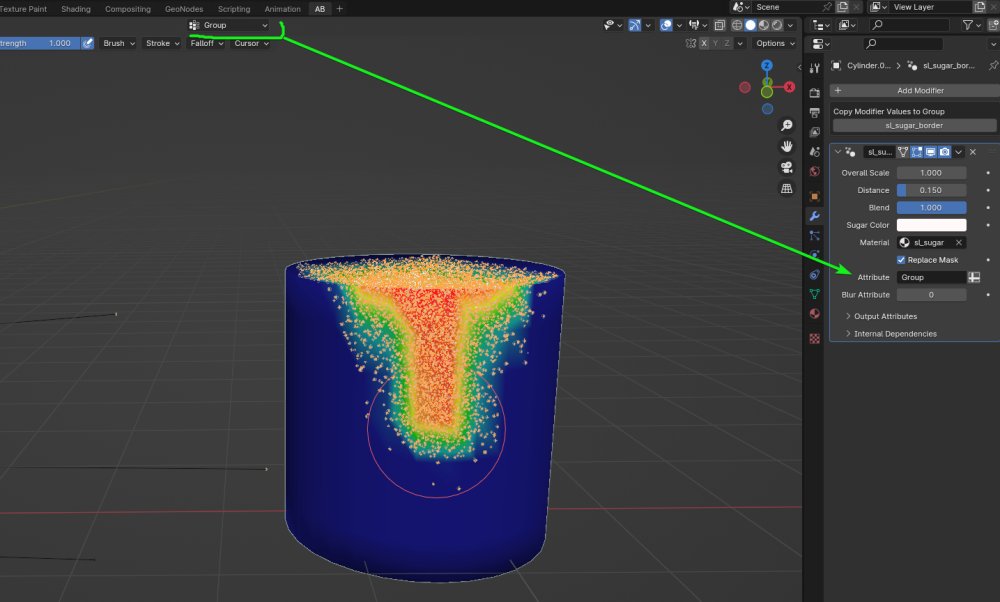Image resolution: width=1000 pixels, height=602 pixels.
Task: Uncheck the Replace Mask checkbox
Action: point(901,260)
